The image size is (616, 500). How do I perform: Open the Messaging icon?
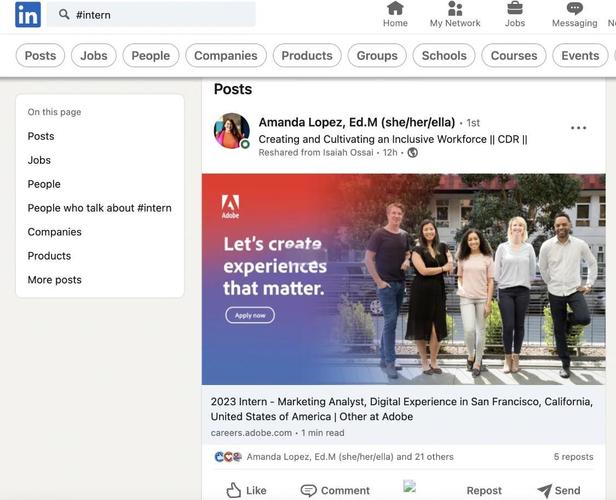574,8
